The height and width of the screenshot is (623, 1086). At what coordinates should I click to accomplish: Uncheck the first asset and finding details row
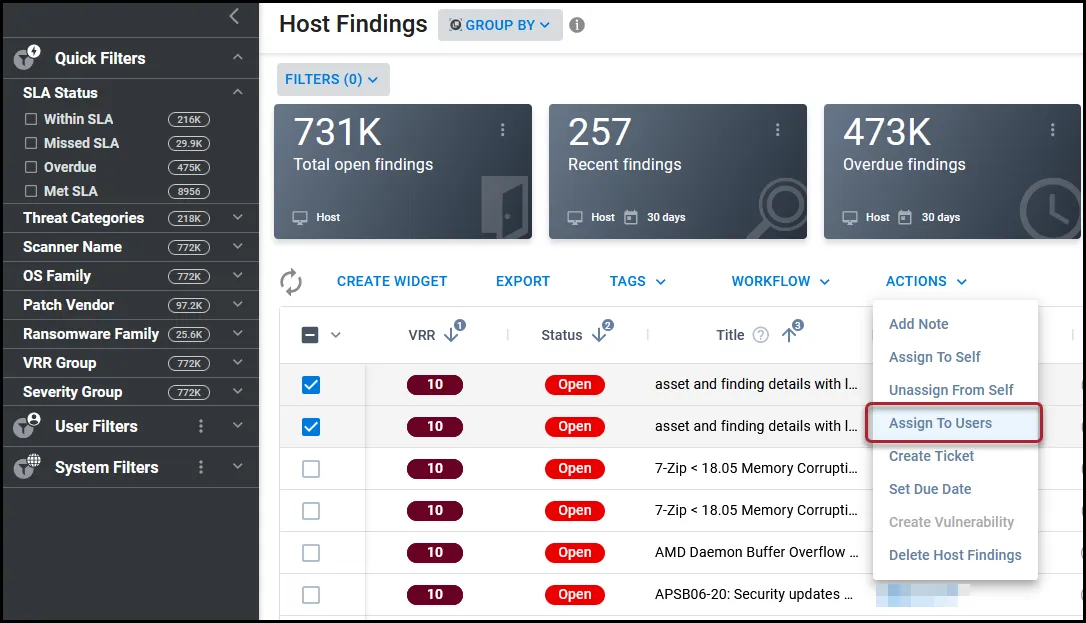[311, 385]
